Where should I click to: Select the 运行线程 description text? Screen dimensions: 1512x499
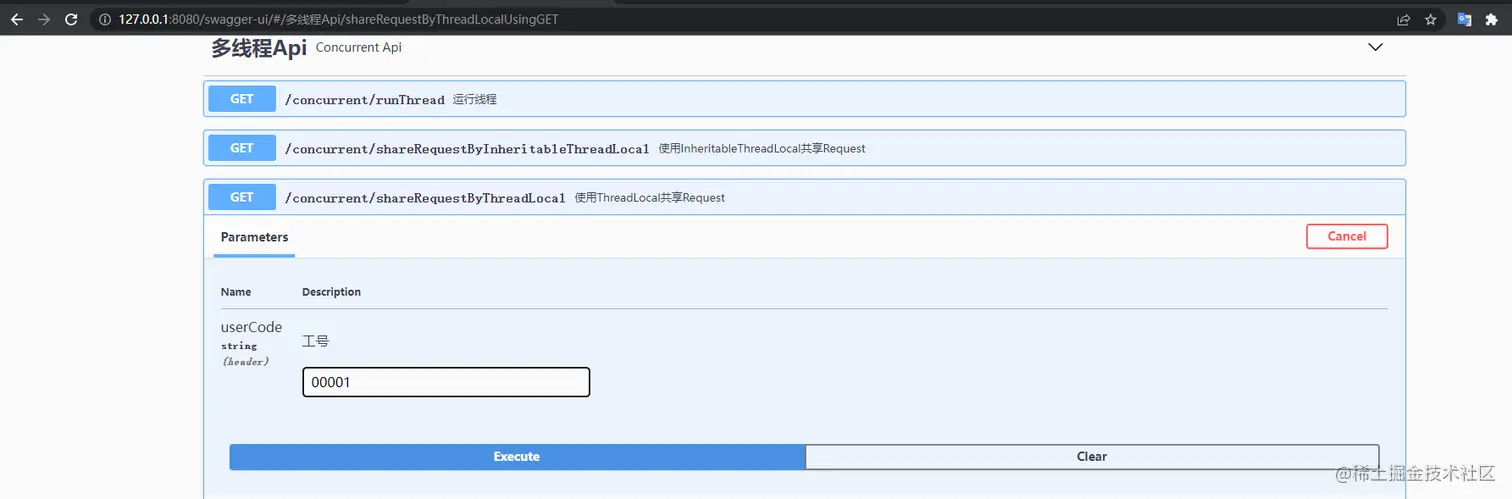click(x=475, y=99)
